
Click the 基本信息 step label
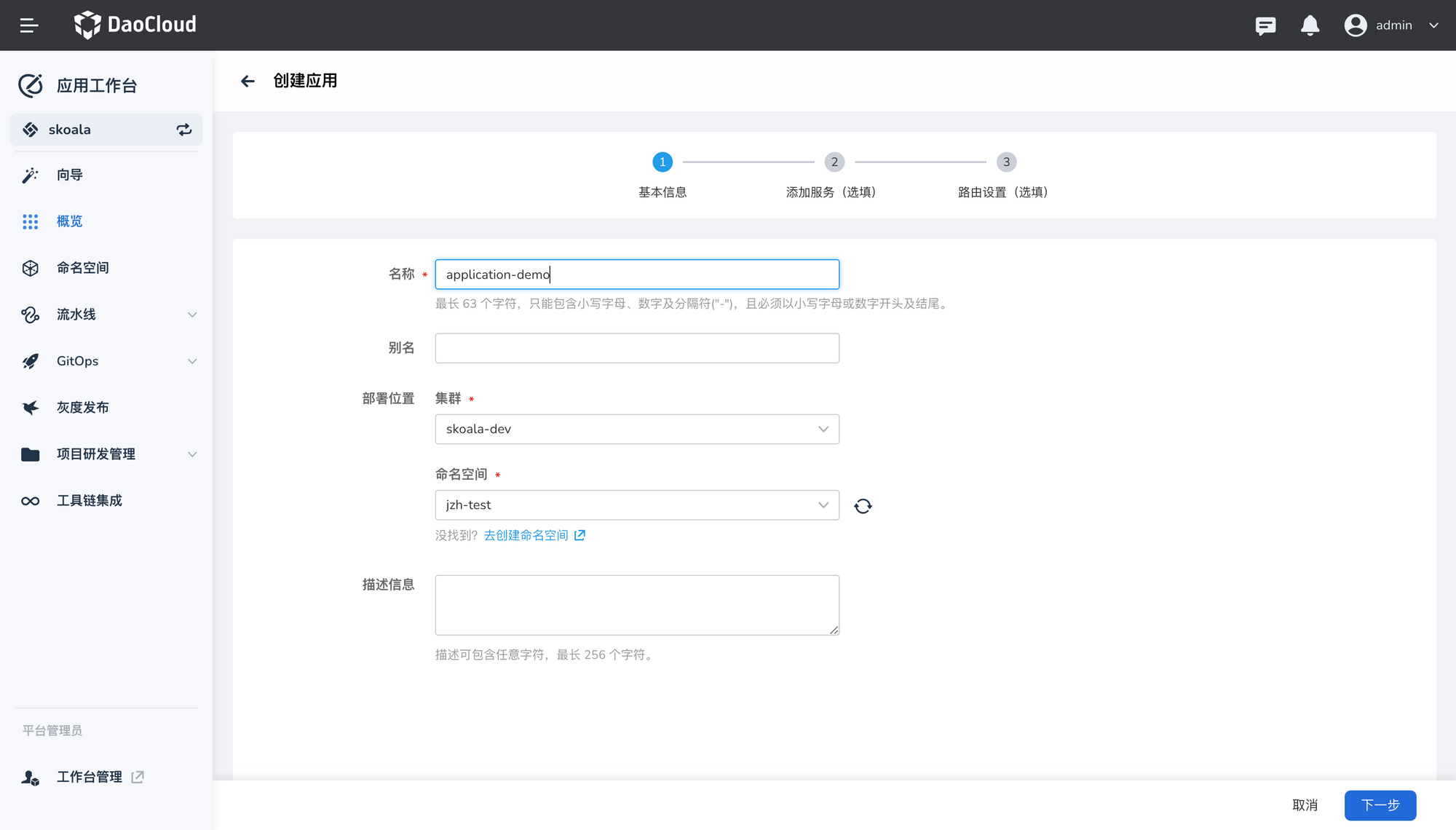[662, 192]
